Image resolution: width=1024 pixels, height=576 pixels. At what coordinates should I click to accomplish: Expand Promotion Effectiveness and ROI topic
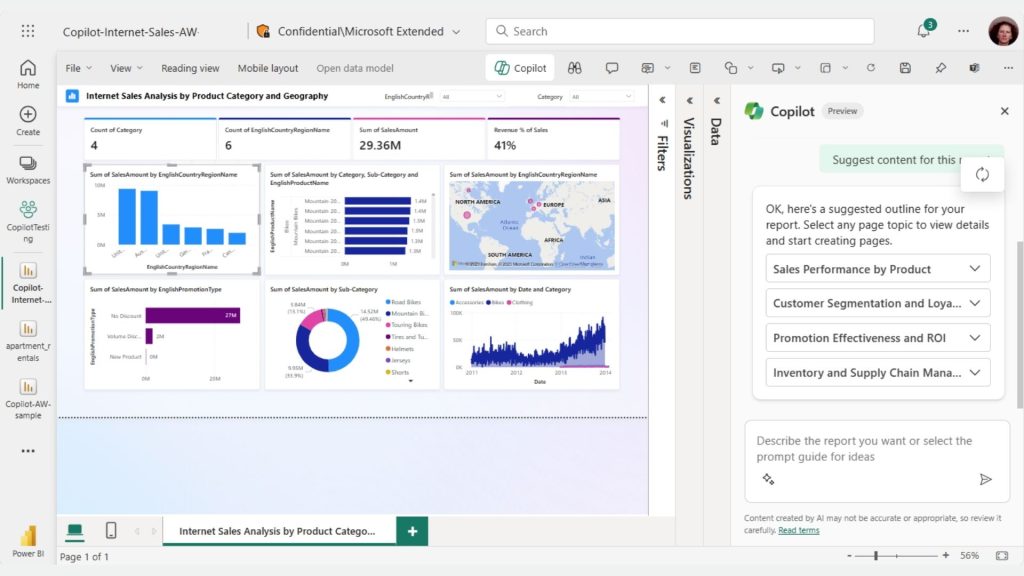click(878, 338)
